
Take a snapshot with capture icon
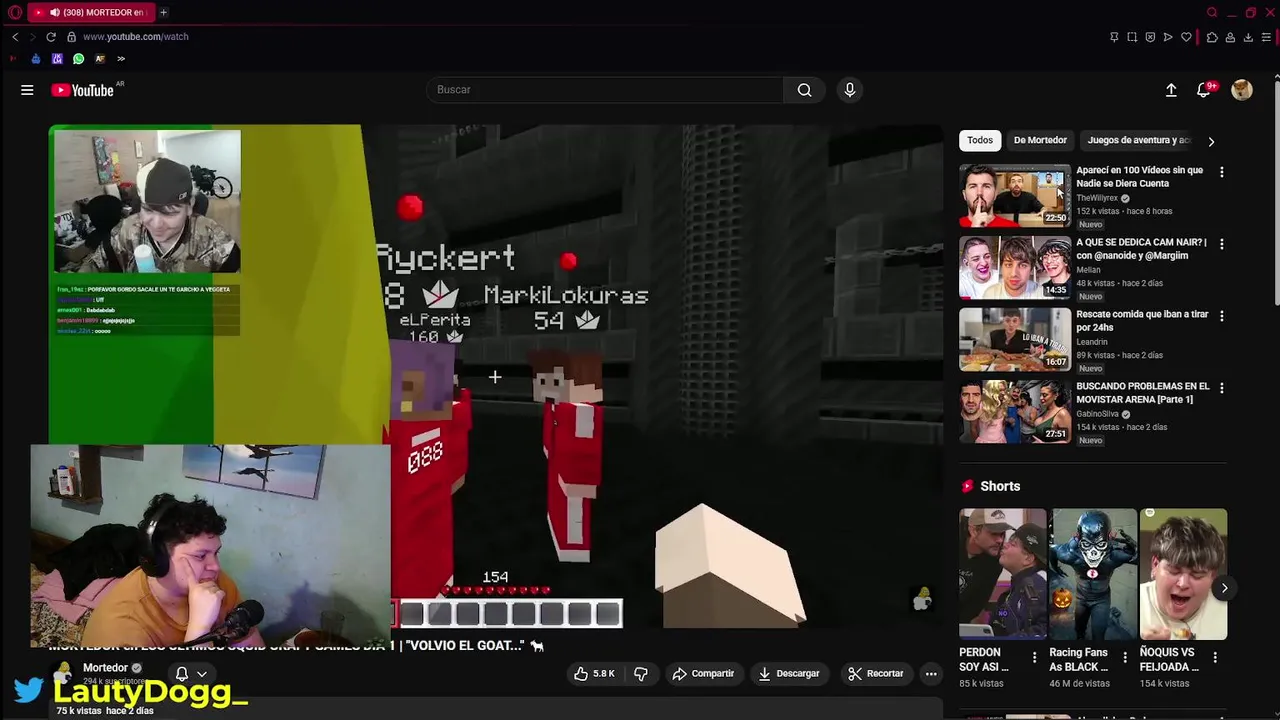pyautogui.click(x=1132, y=37)
